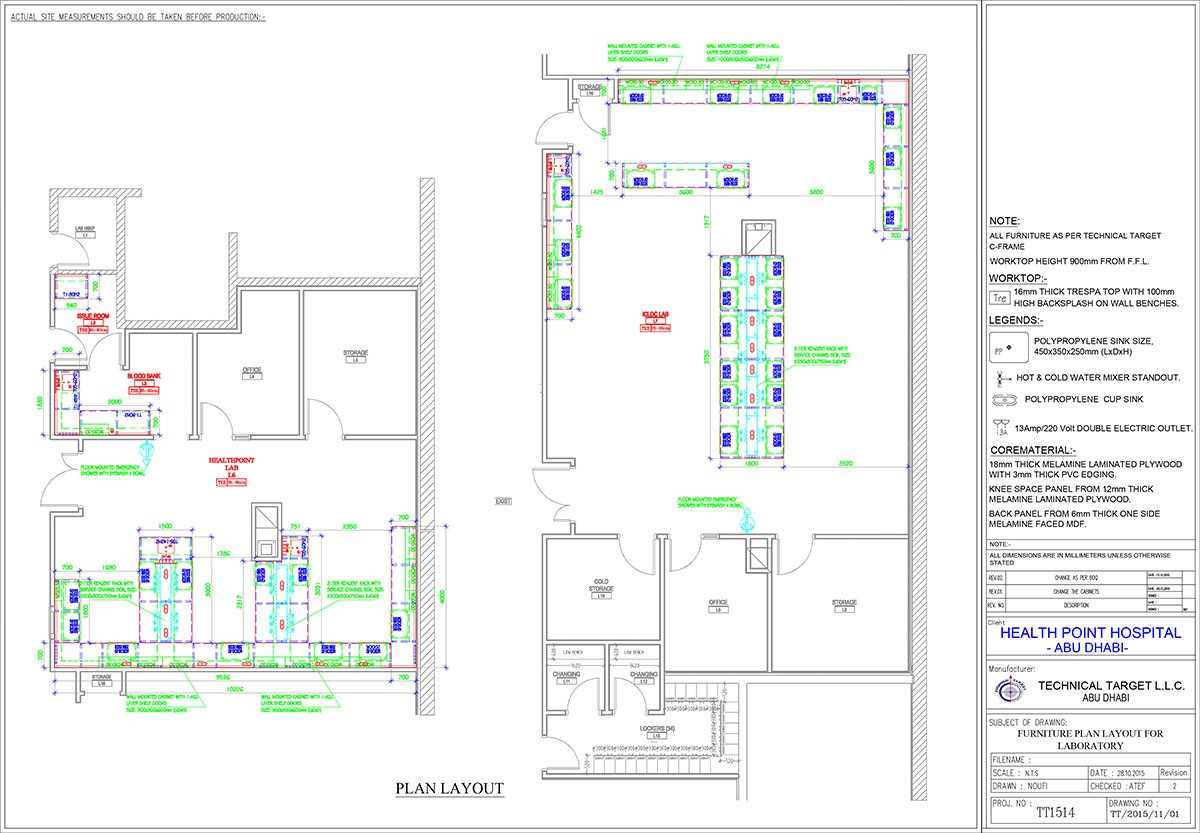
Task: Select the BLOOD BANK room label
Action: (144, 378)
